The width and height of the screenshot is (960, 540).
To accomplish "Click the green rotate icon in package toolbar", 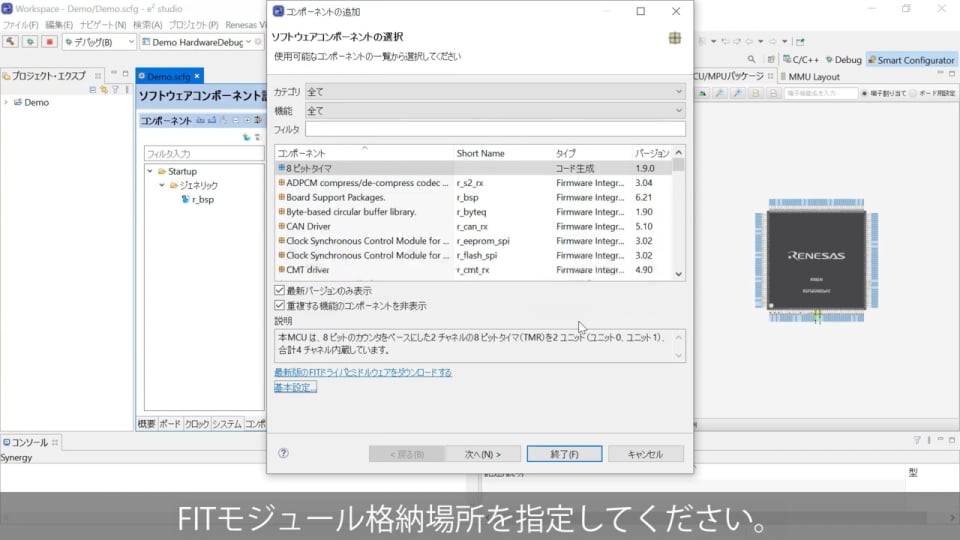I will point(702,93).
